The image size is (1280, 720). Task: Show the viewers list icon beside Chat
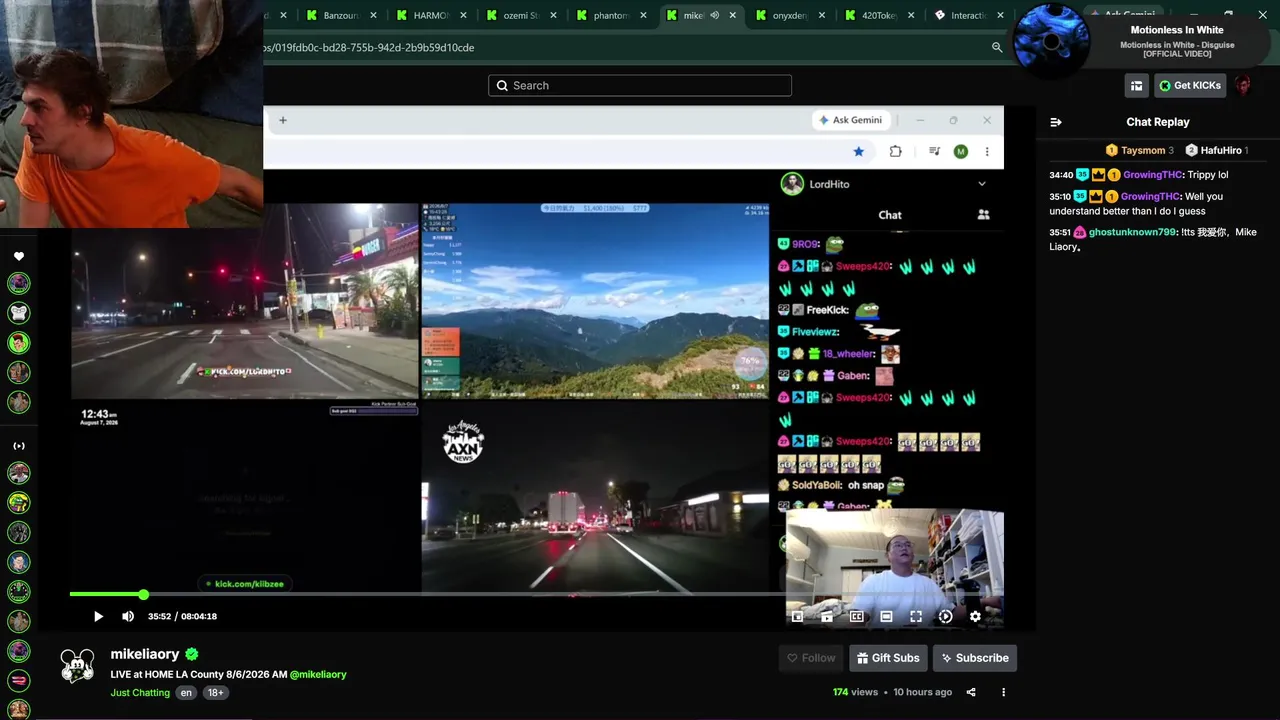pos(983,215)
